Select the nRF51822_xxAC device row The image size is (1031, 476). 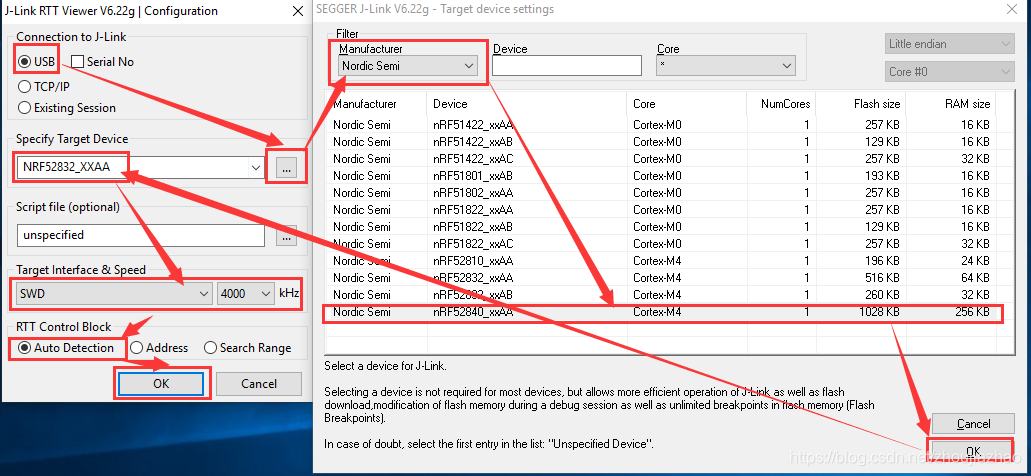[x=661, y=244]
